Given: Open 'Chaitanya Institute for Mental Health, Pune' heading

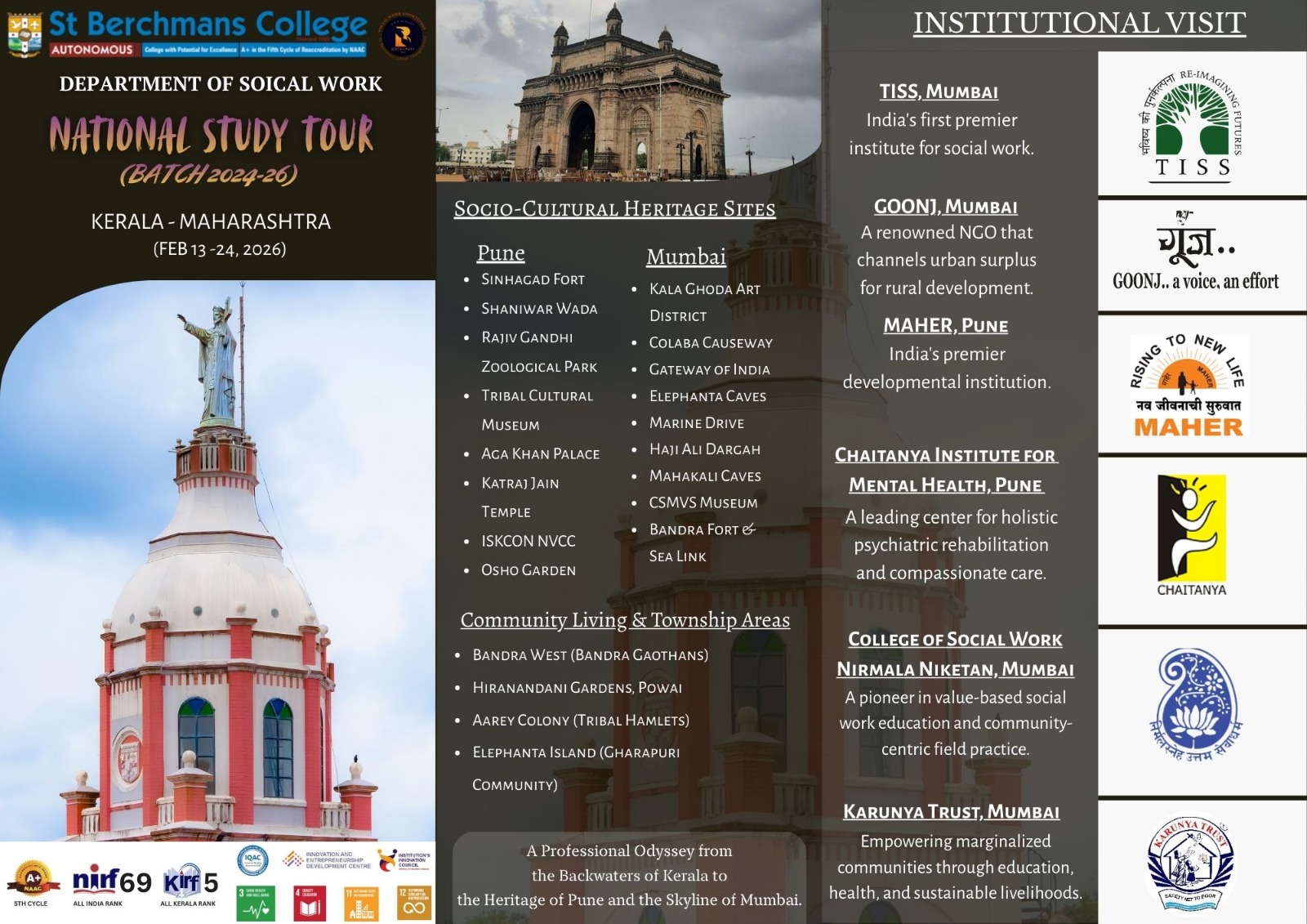Looking at the screenshot, I should [x=946, y=470].
